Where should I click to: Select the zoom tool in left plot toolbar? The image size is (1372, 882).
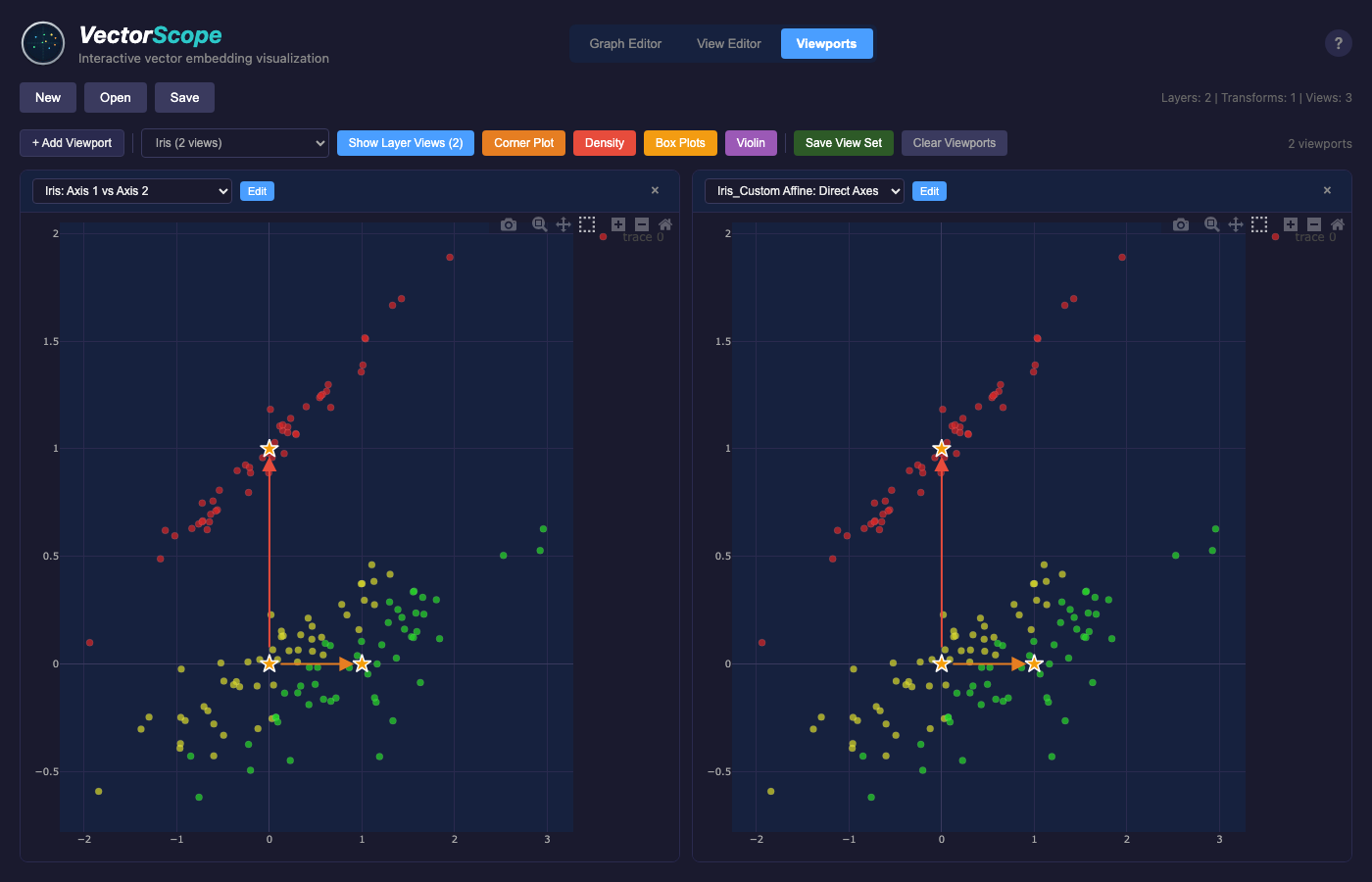click(539, 224)
